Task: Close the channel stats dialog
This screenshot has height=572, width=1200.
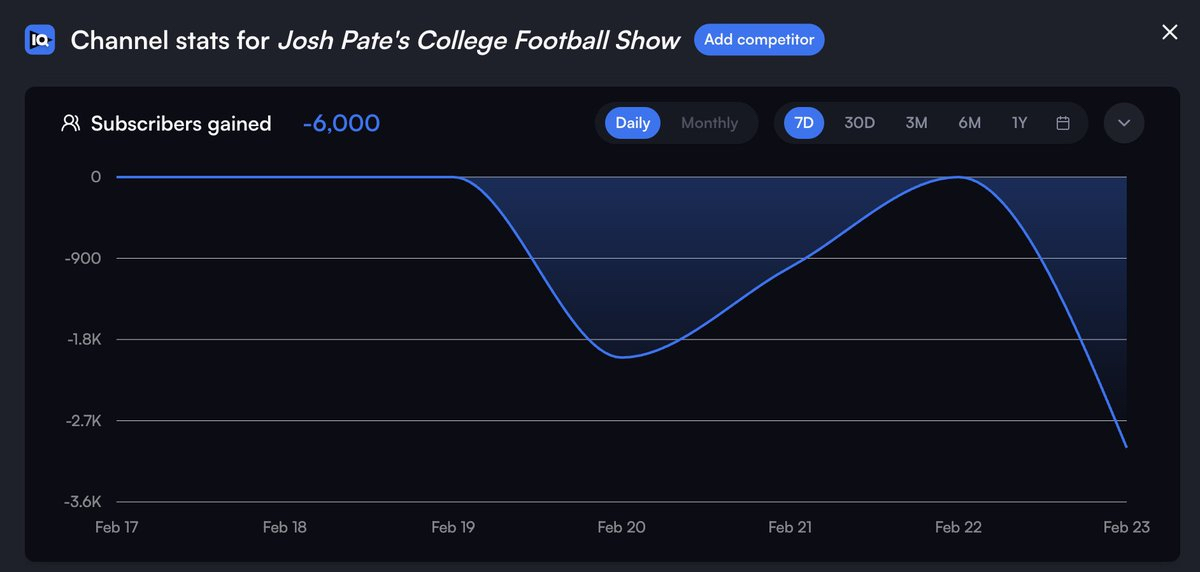Action: [x=1169, y=32]
